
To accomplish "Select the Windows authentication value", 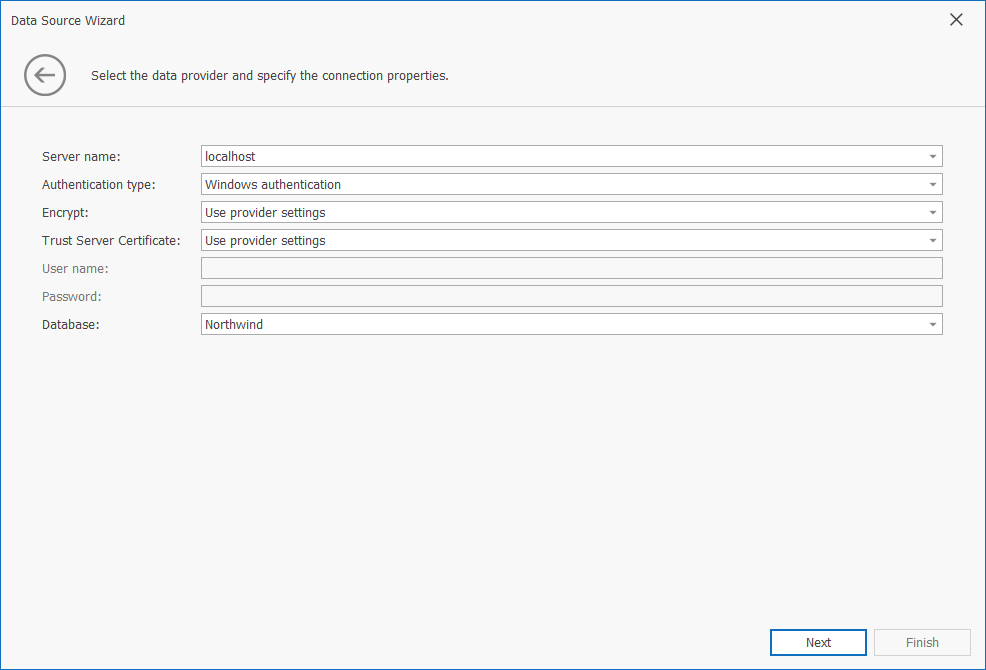I will coord(500,184).
